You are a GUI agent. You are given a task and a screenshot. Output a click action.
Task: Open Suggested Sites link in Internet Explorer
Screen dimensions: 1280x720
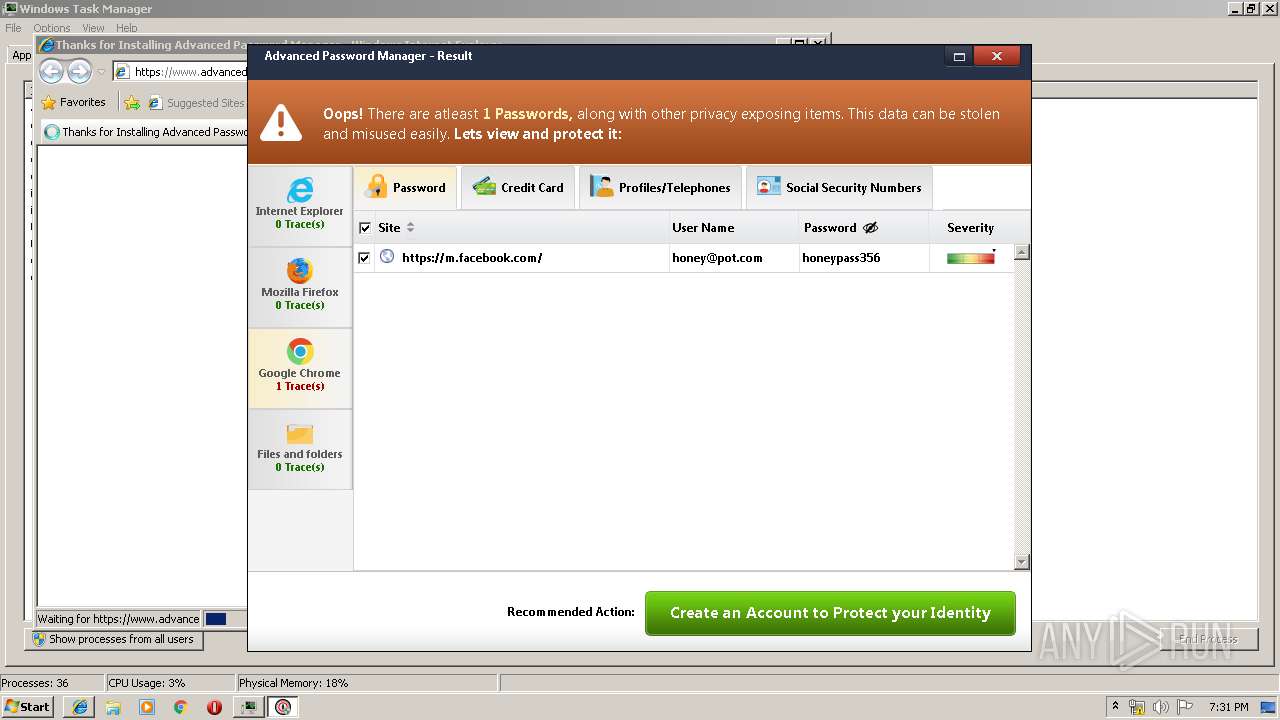click(x=196, y=102)
